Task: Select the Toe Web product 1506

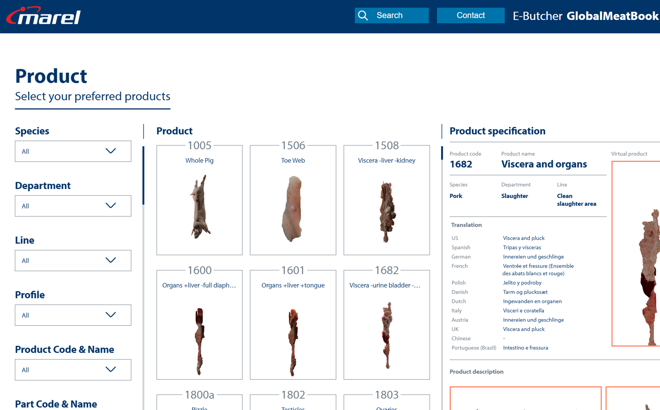Action: pos(293,200)
